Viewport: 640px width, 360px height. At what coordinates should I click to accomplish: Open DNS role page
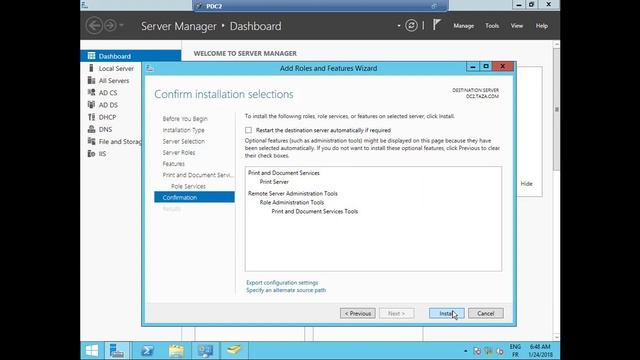tap(105, 129)
